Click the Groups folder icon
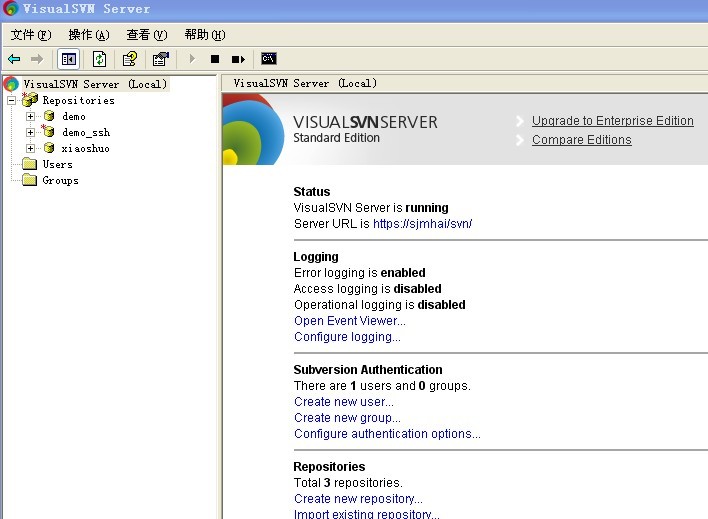This screenshot has height=519, width=708. [30, 180]
